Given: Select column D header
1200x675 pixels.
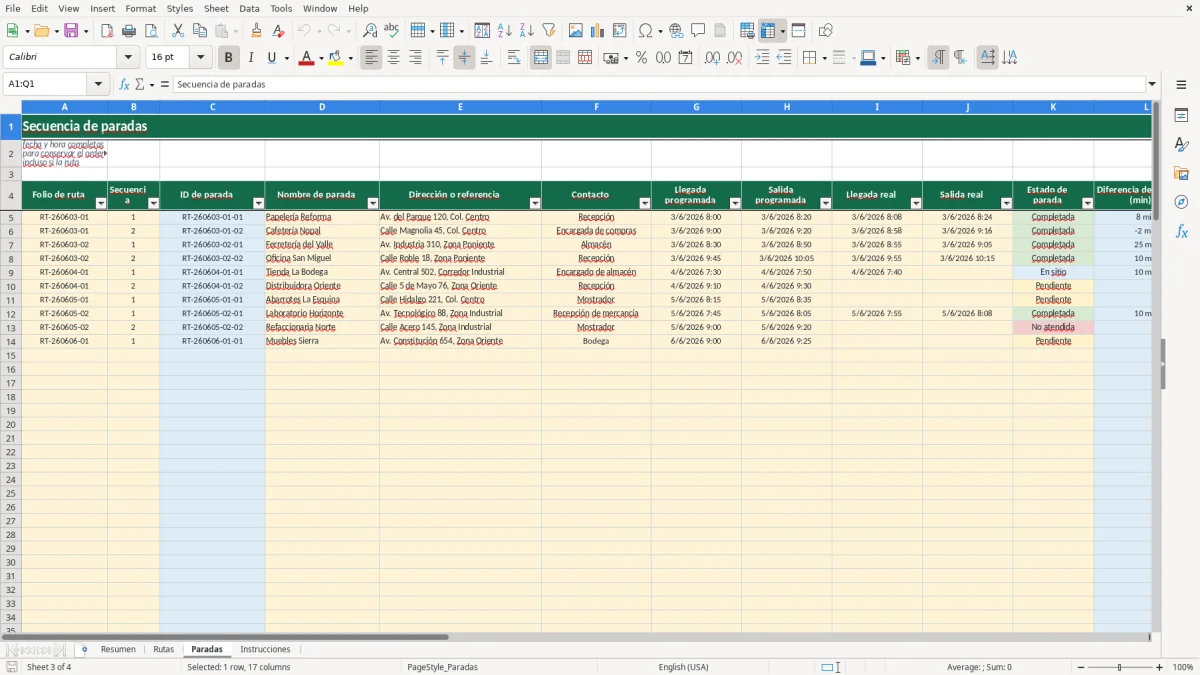Looking at the screenshot, I should (322, 106).
